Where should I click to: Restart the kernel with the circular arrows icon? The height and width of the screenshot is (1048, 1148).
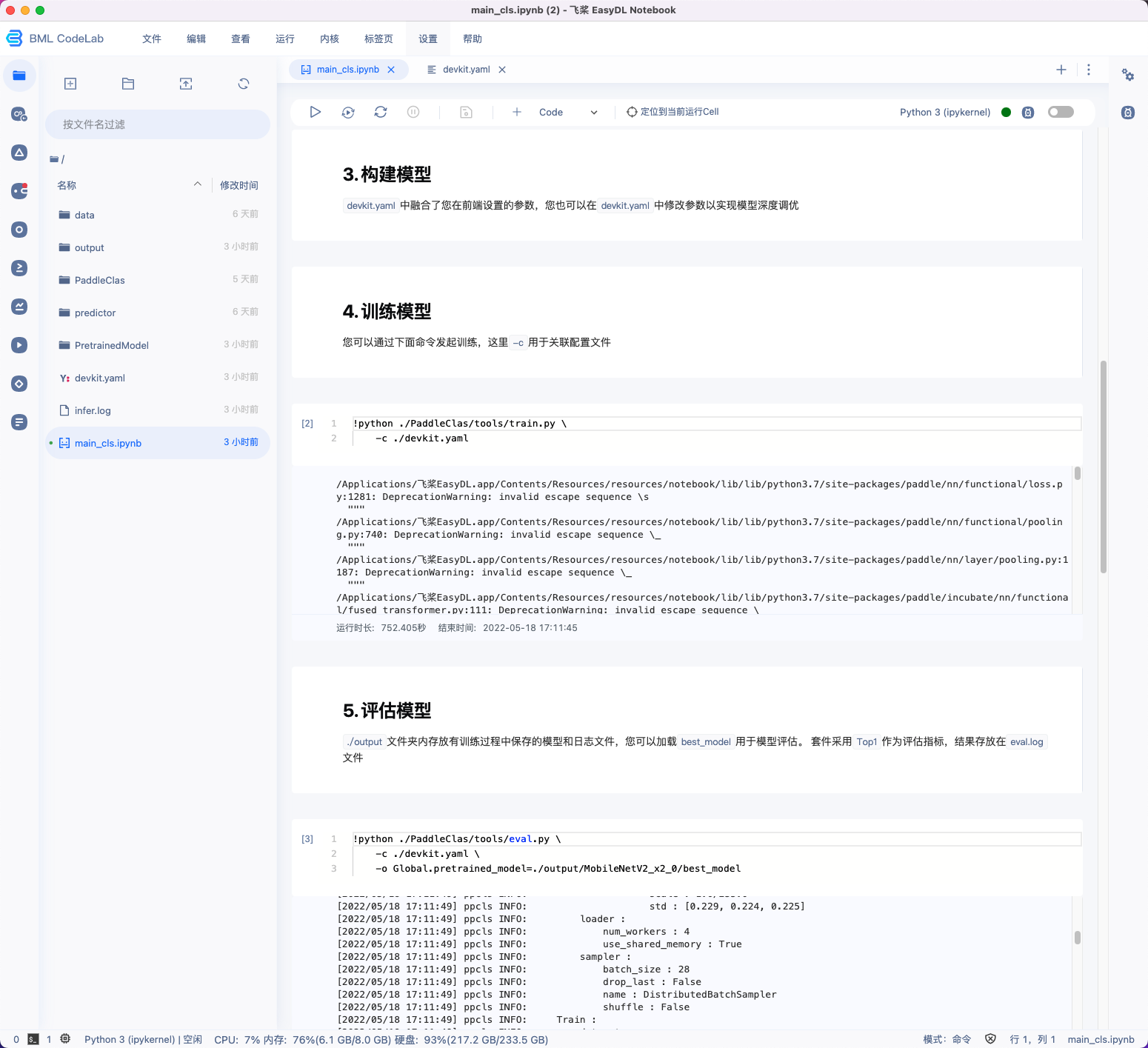click(381, 112)
